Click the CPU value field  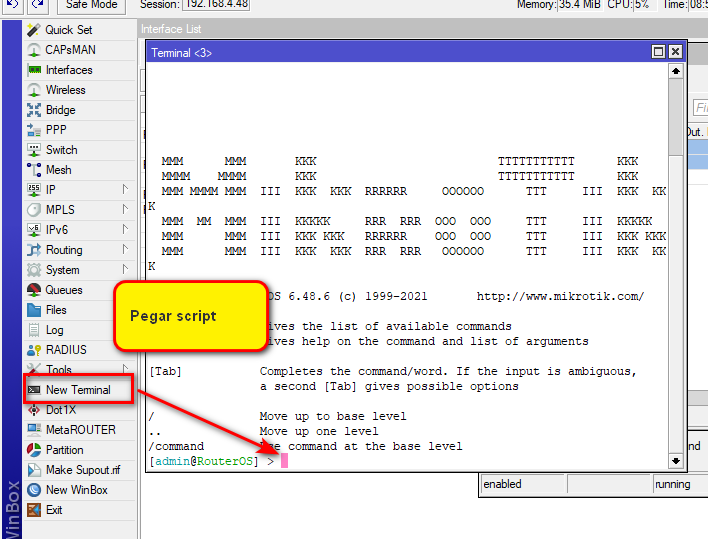[646, 5]
